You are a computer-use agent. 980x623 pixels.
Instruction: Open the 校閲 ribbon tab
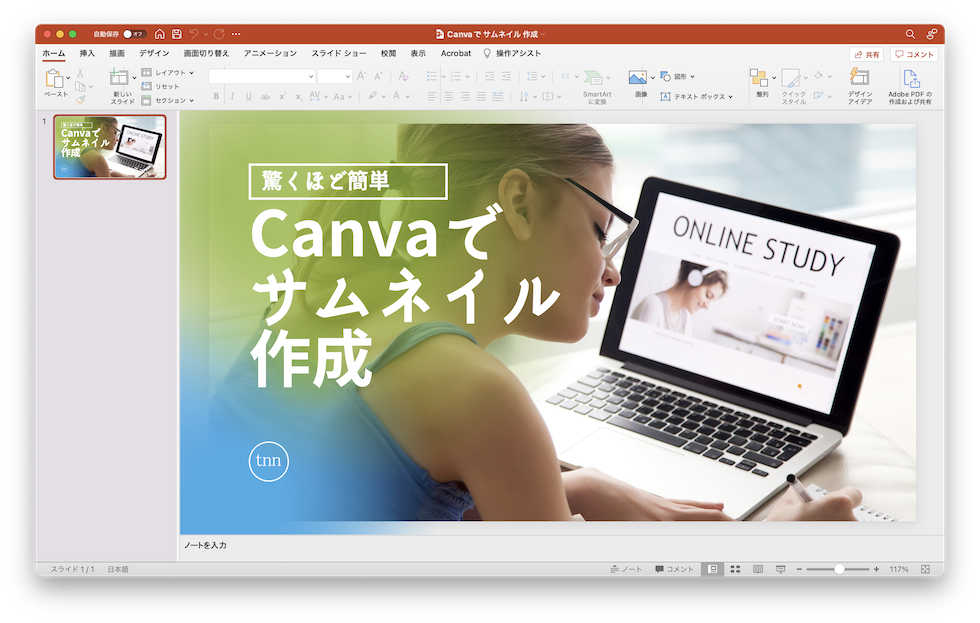click(388, 53)
